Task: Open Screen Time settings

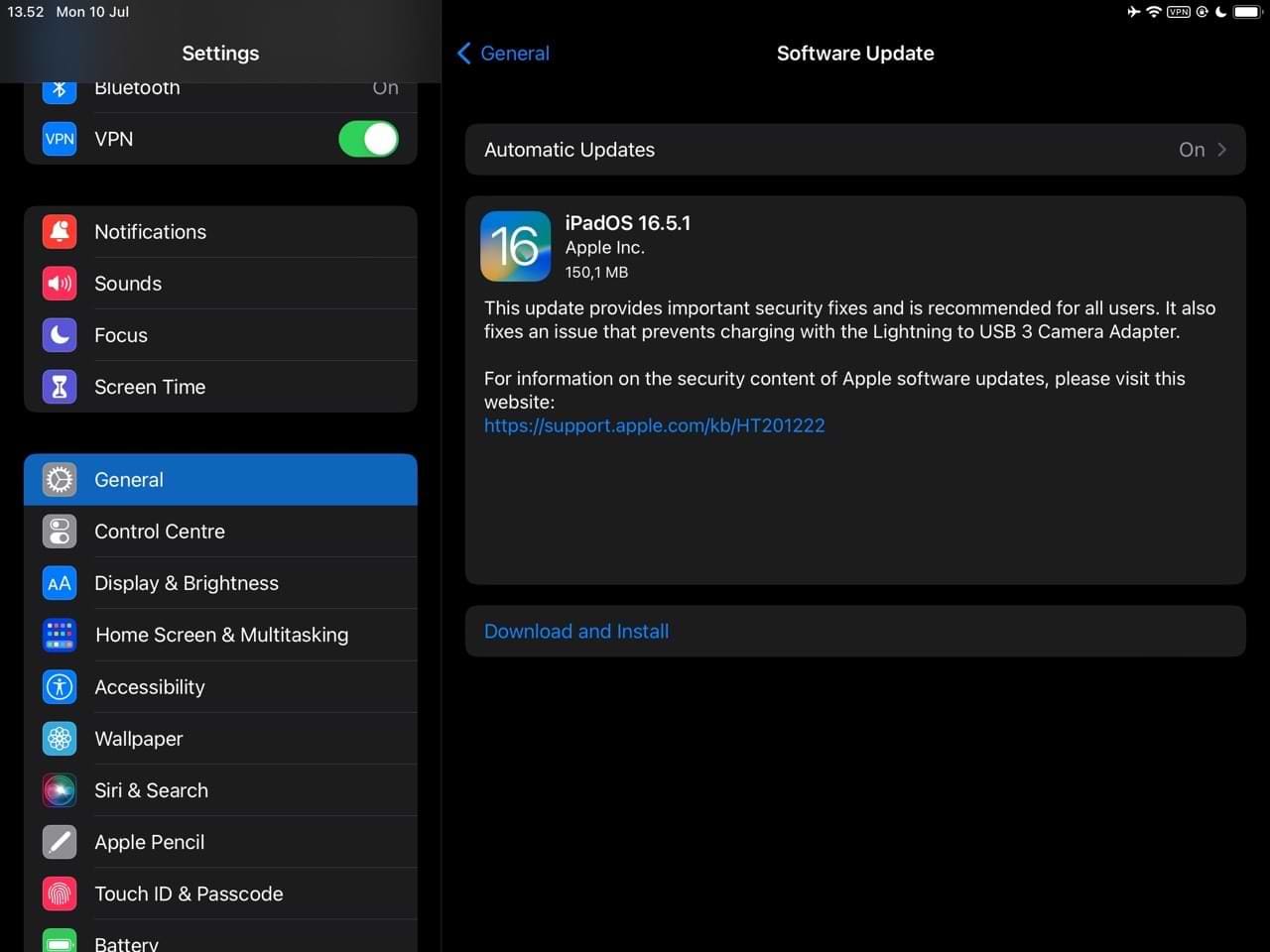Action: (x=220, y=387)
